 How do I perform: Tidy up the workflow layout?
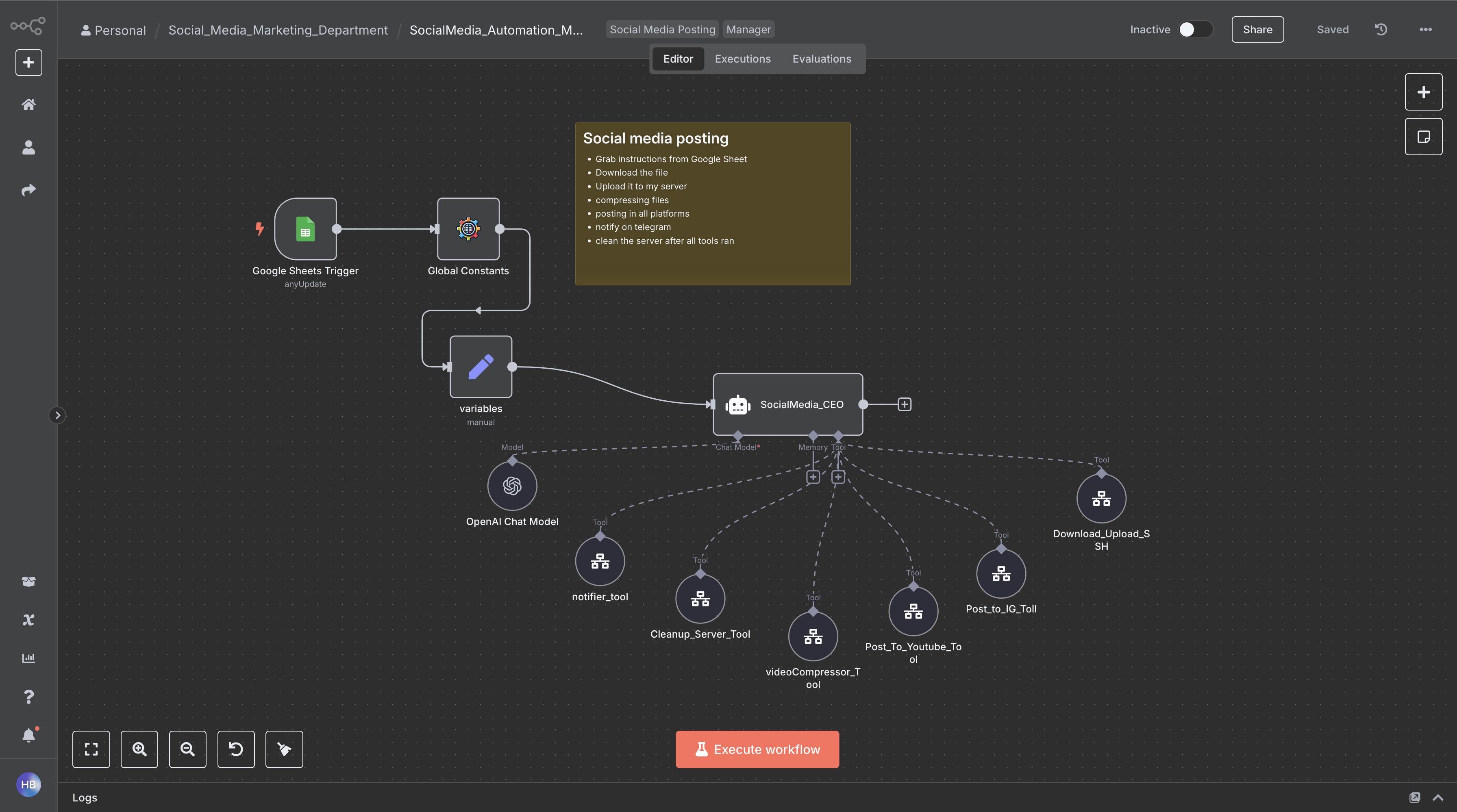coord(284,749)
